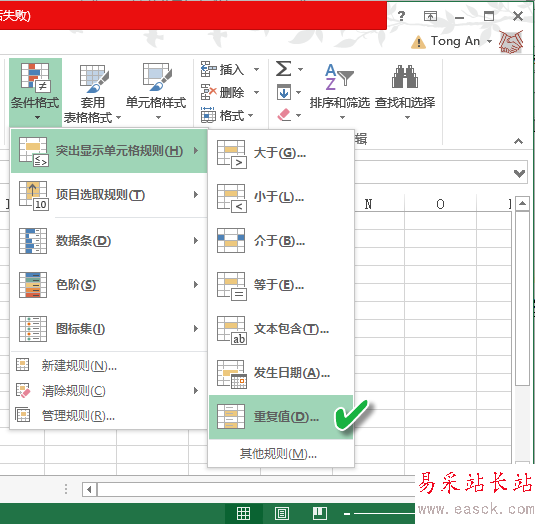Open Clear Rules (清除规则) submenu

(x=109, y=391)
